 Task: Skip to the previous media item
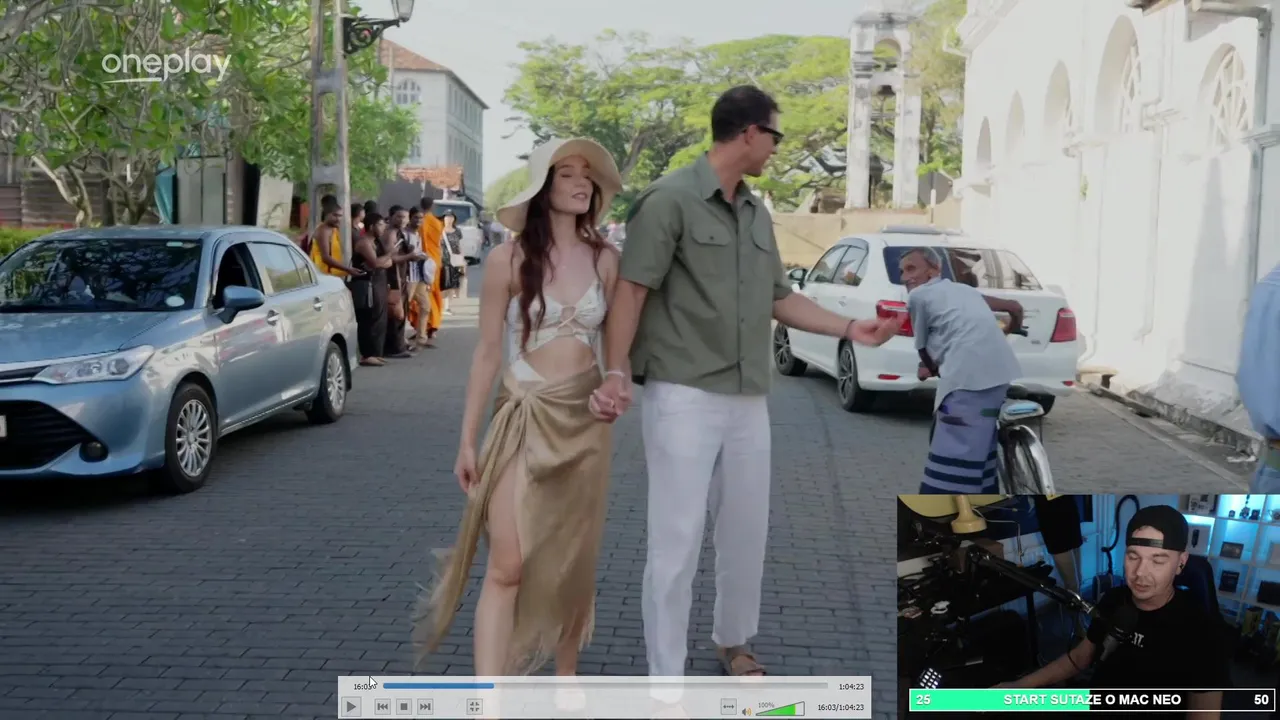click(382, 707)
